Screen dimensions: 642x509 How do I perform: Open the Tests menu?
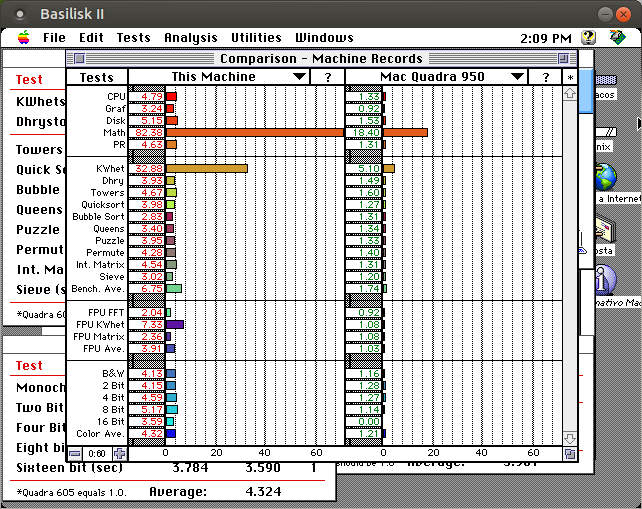[133, 38]
